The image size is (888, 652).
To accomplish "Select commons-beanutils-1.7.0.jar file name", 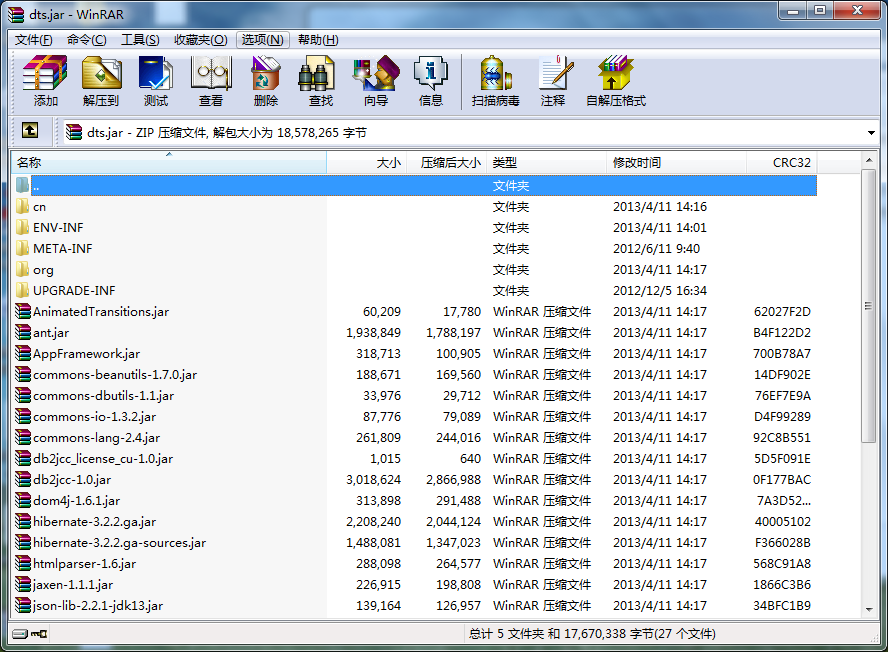I will click(115, 374).
